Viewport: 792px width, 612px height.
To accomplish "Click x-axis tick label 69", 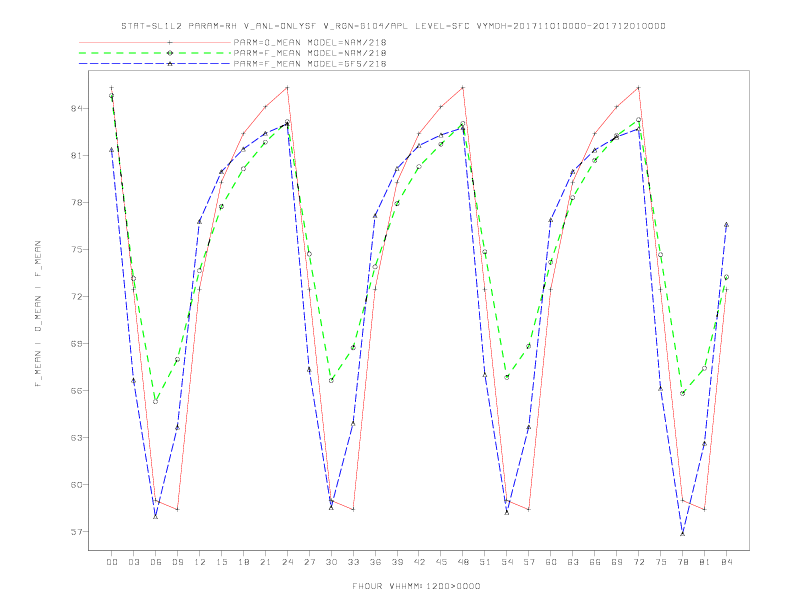I will coord(617,562).
